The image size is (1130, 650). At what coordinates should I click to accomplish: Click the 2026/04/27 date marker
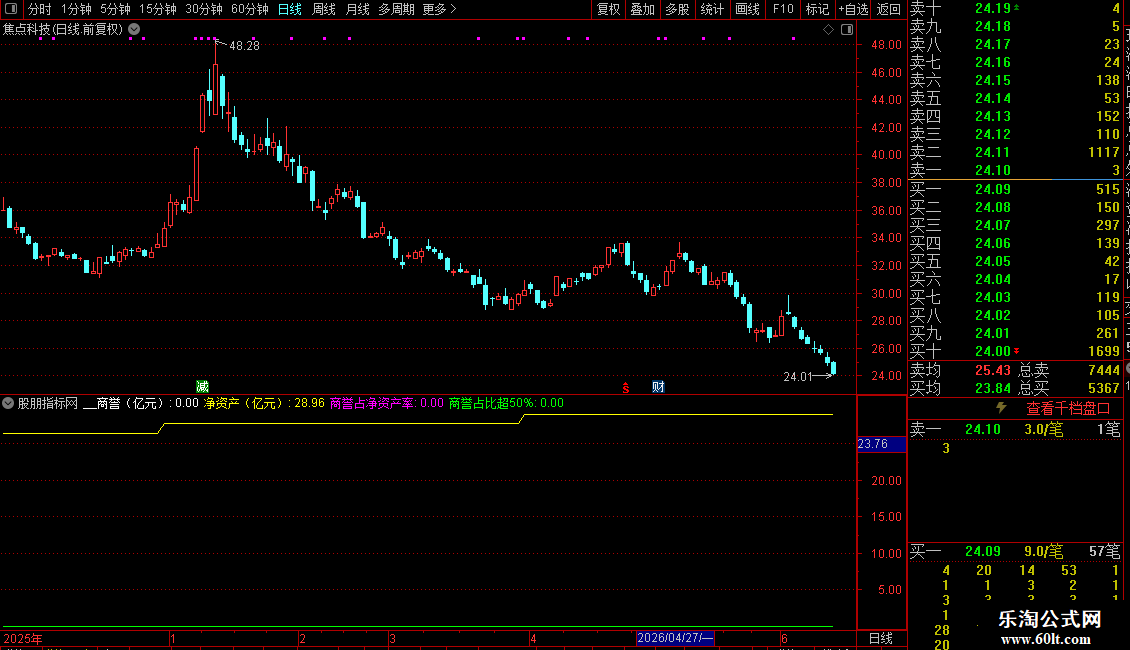[675, 638]
